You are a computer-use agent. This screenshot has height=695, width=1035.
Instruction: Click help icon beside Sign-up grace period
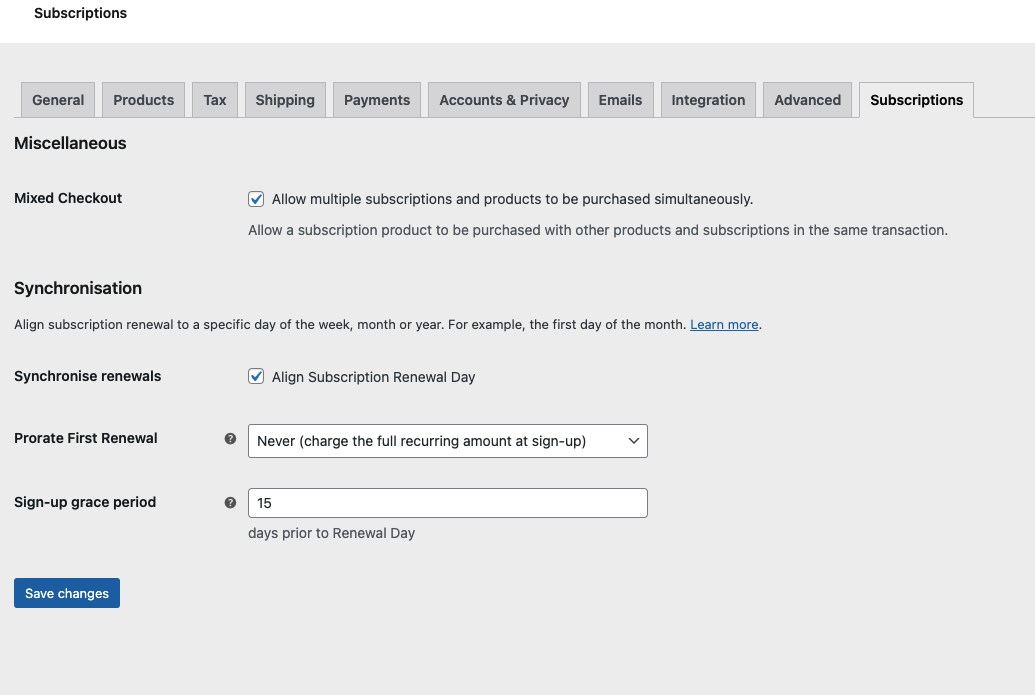click(x=230, y=503)
